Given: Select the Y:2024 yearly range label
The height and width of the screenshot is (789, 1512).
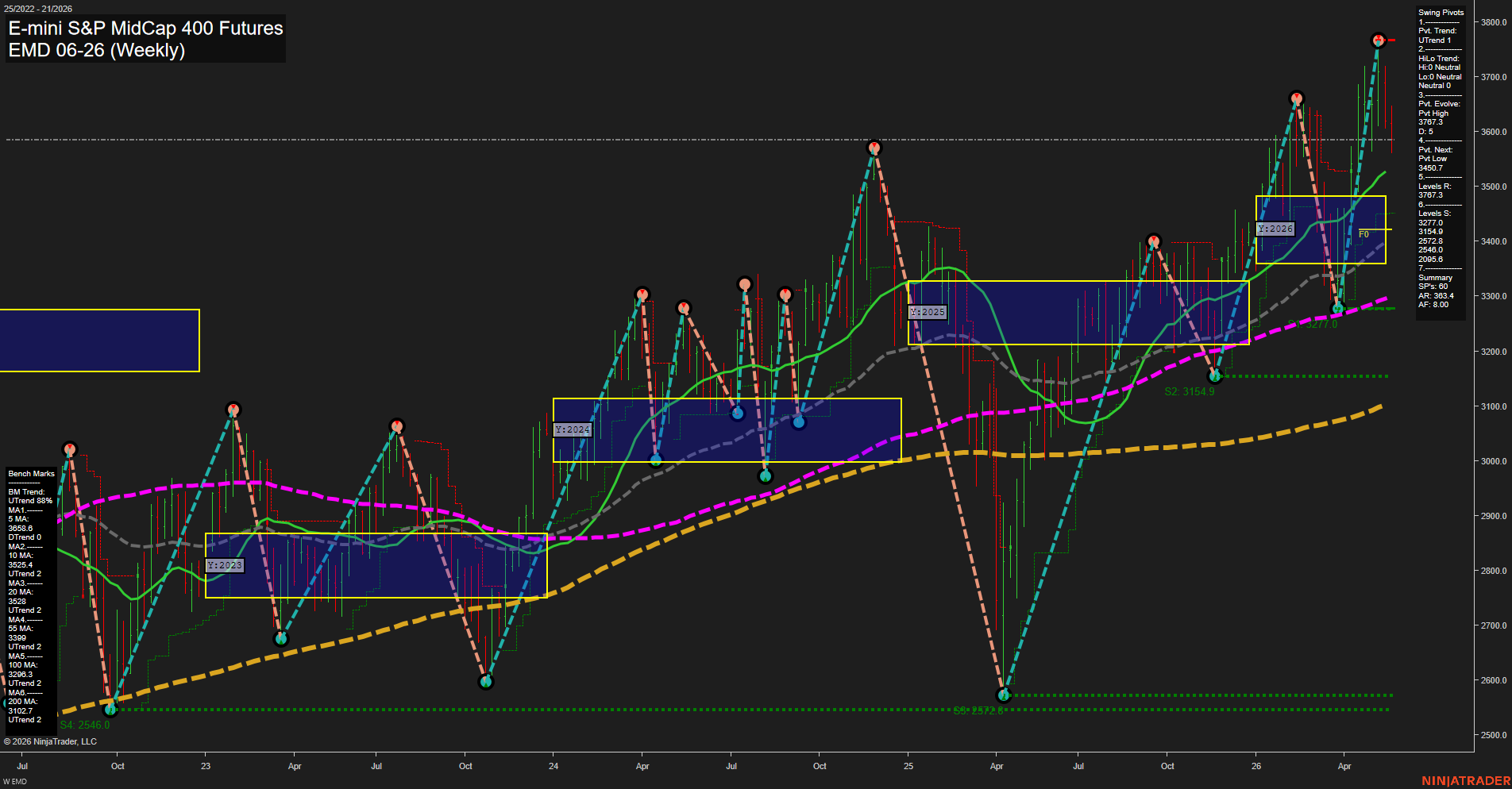Looking at the screenshot, I should click(x=573, y=429).
